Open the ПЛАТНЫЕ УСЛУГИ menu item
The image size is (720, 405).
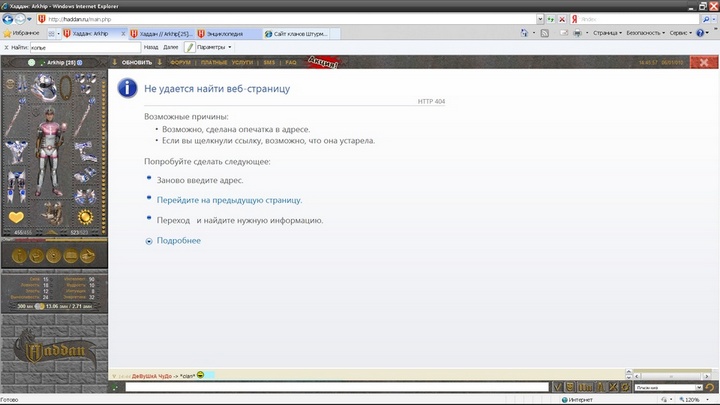(226, 62)
